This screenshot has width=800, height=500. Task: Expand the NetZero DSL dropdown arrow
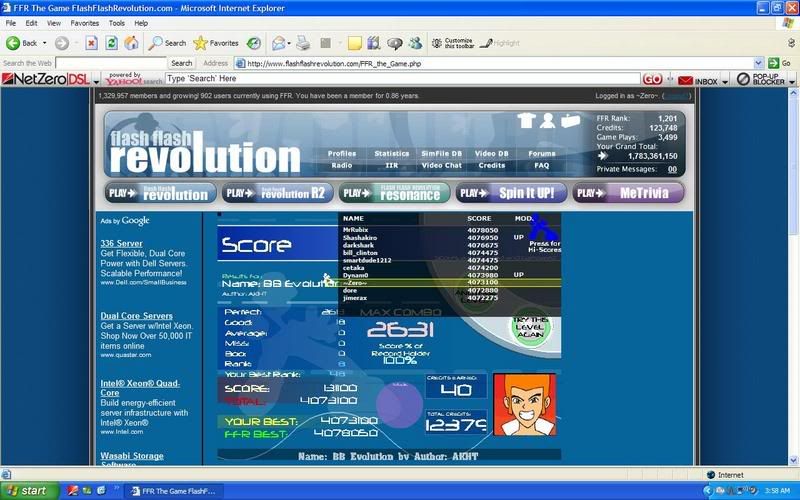coord(94,79)
